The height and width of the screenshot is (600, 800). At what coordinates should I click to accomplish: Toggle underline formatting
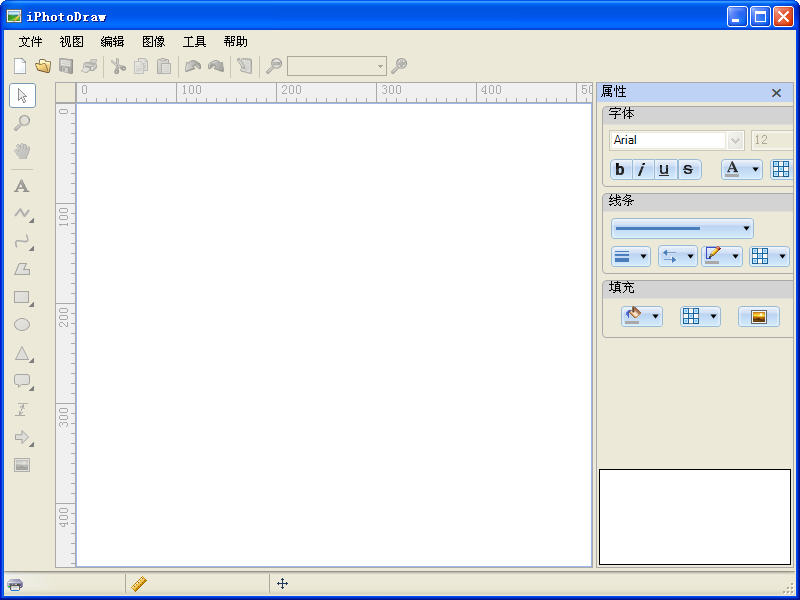[x=664, y=169]
